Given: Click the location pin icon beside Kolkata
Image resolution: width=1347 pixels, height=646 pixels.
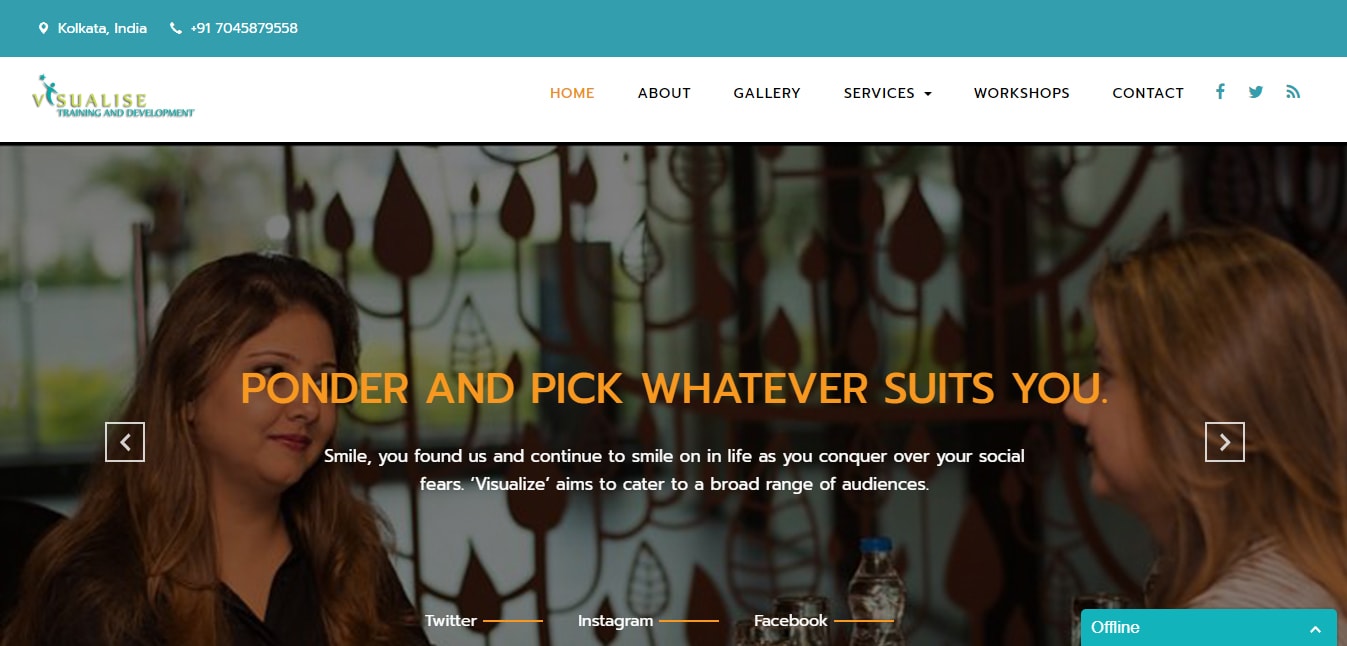Looking at the screenshot, I should pos(43,28).
